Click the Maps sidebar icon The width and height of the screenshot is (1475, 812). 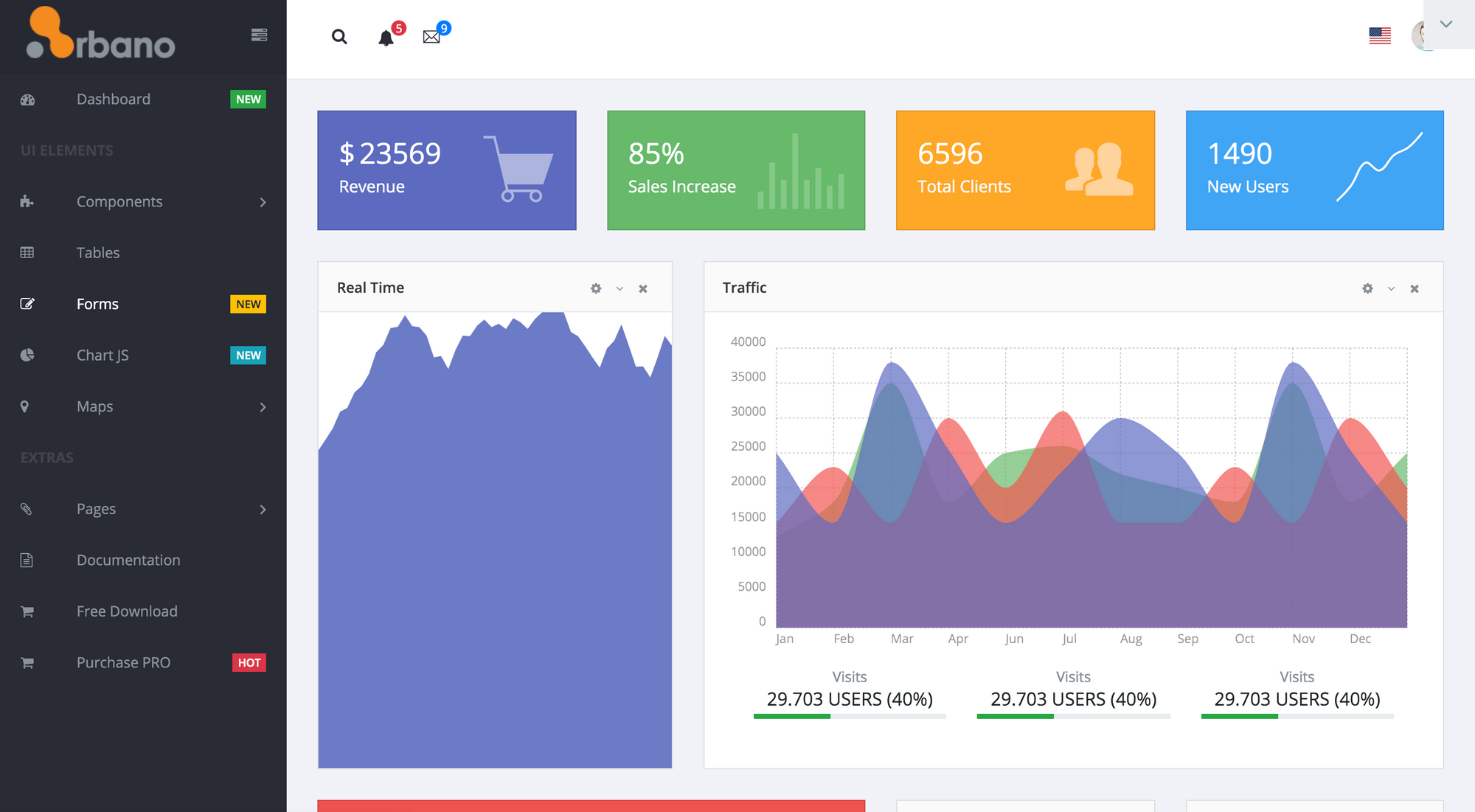tap(26, 405)
